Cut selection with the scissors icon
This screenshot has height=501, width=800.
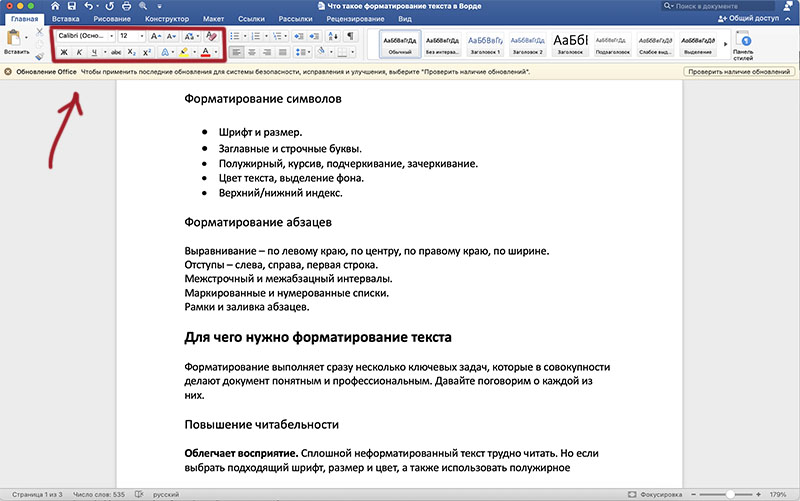point(40,32)
